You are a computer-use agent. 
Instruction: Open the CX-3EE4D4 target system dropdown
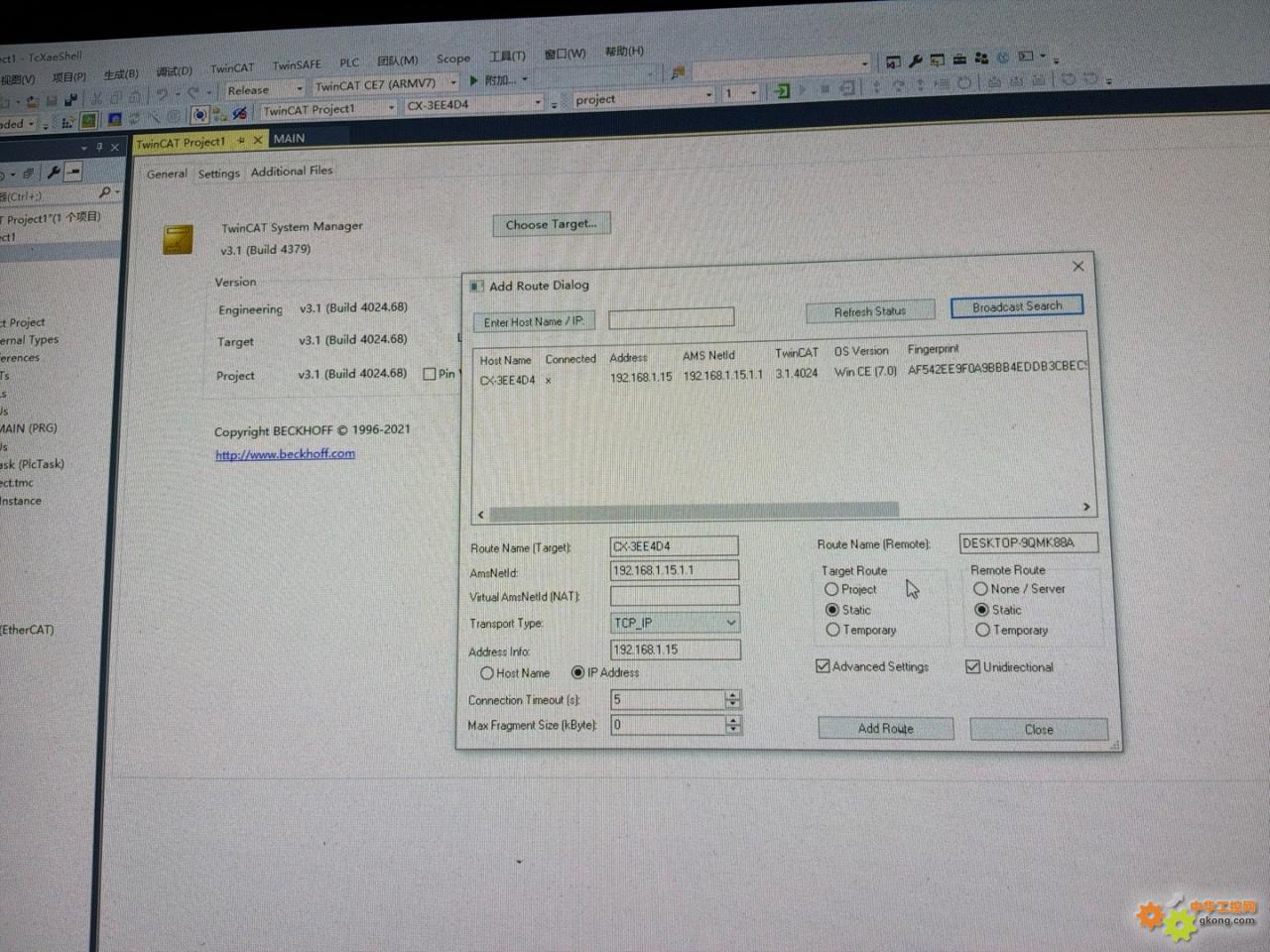coord(539,103)
